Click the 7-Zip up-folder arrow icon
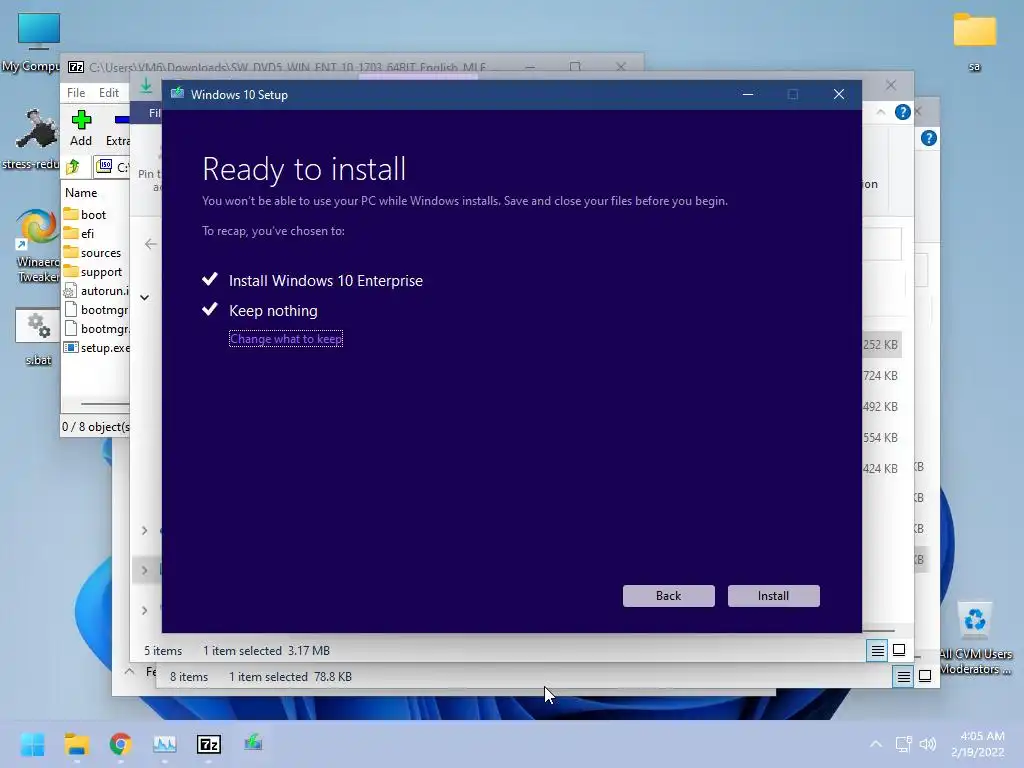 73,167
